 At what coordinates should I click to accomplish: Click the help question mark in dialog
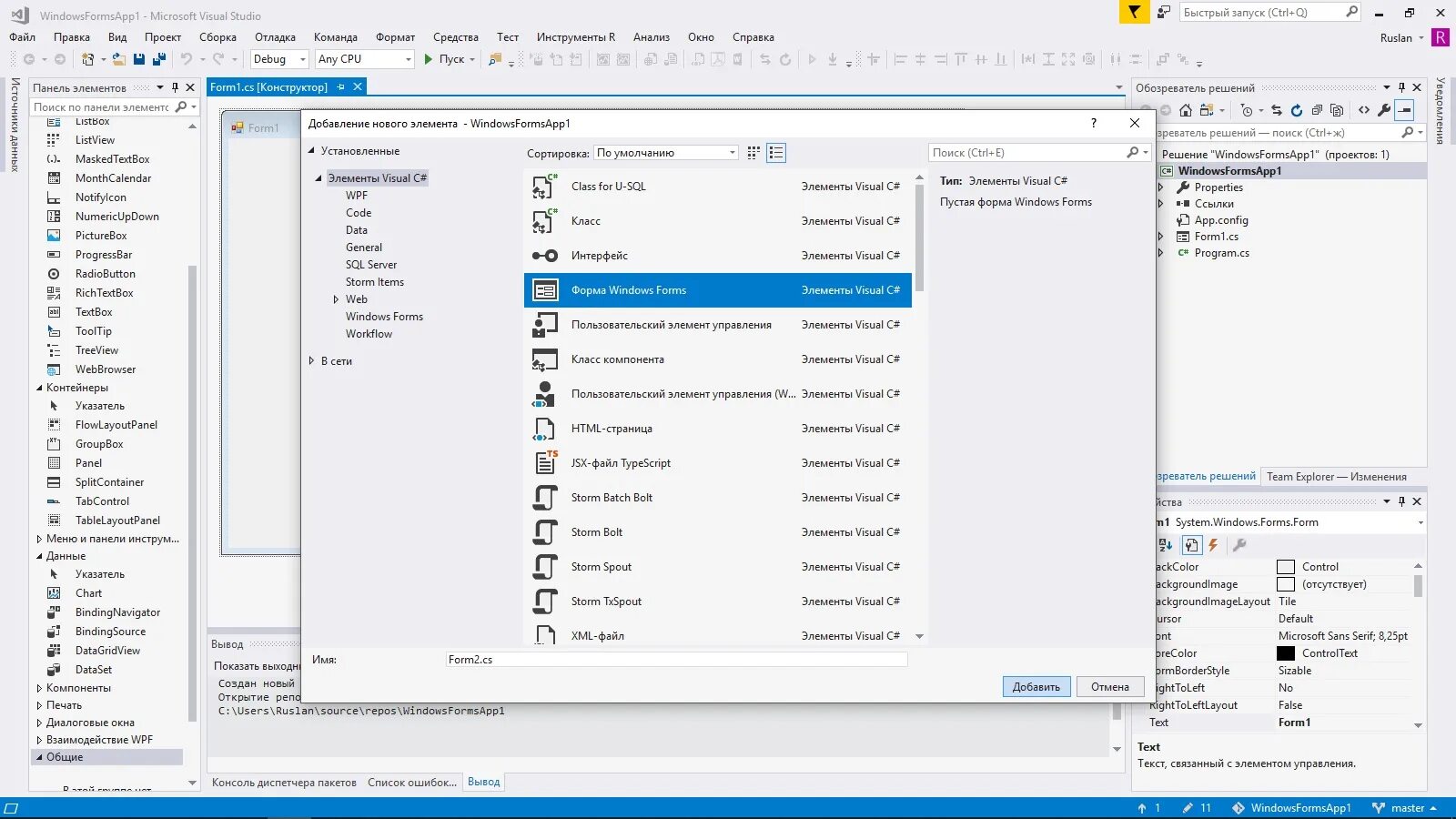[x=1094, y=123]
